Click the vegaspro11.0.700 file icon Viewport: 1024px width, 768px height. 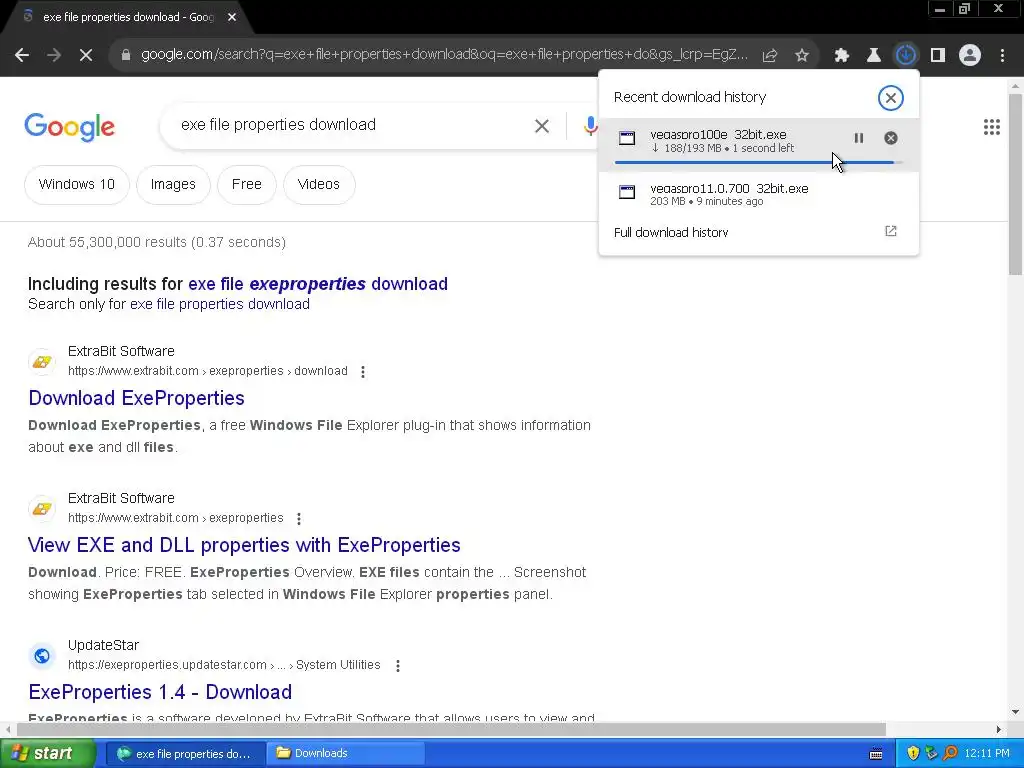click(627, 192)
